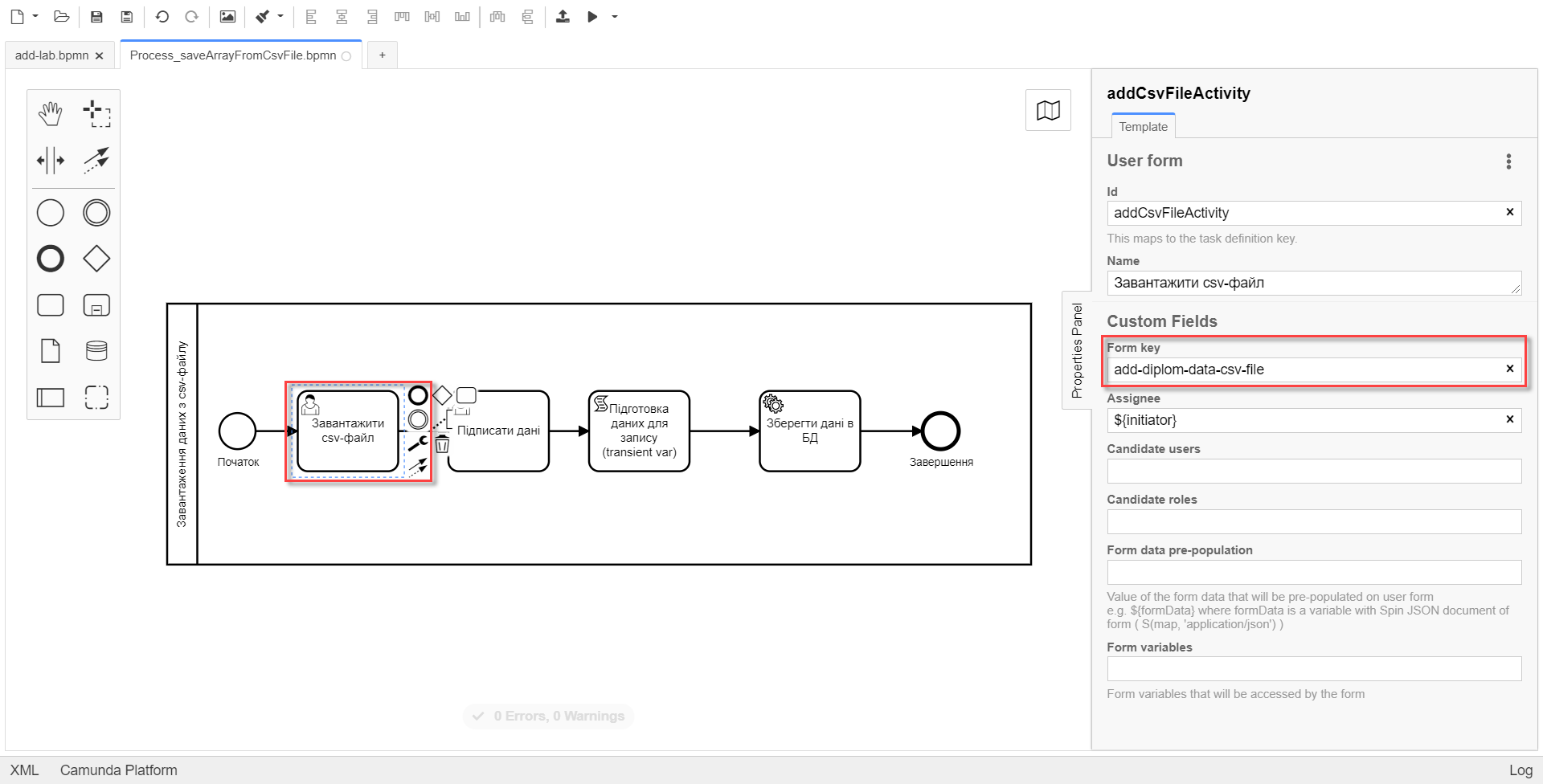1543x784 pixels.
Task: Activate the create/remove space tool
Action: 50,160
